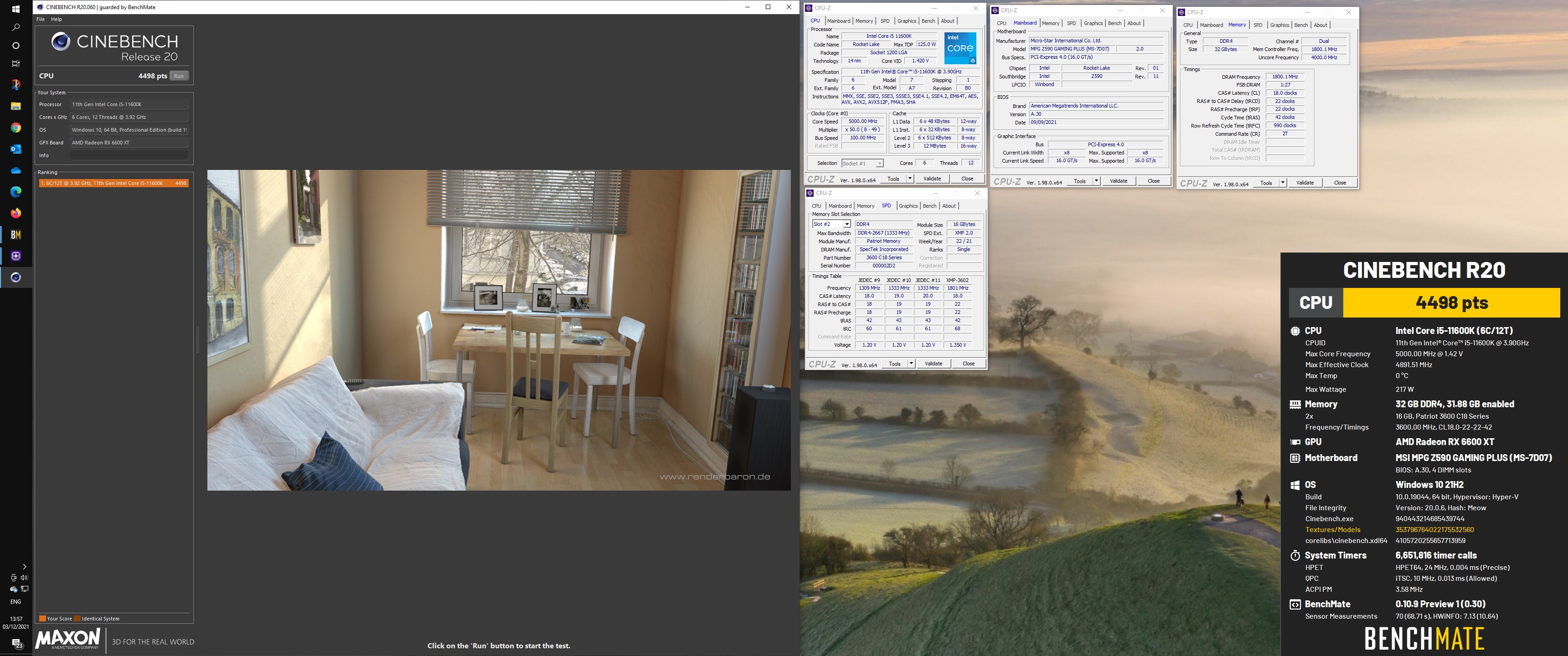1568x656 pixels.
Task: Open File Explorer from the taskbar
Action: click(x=16, y=106)
